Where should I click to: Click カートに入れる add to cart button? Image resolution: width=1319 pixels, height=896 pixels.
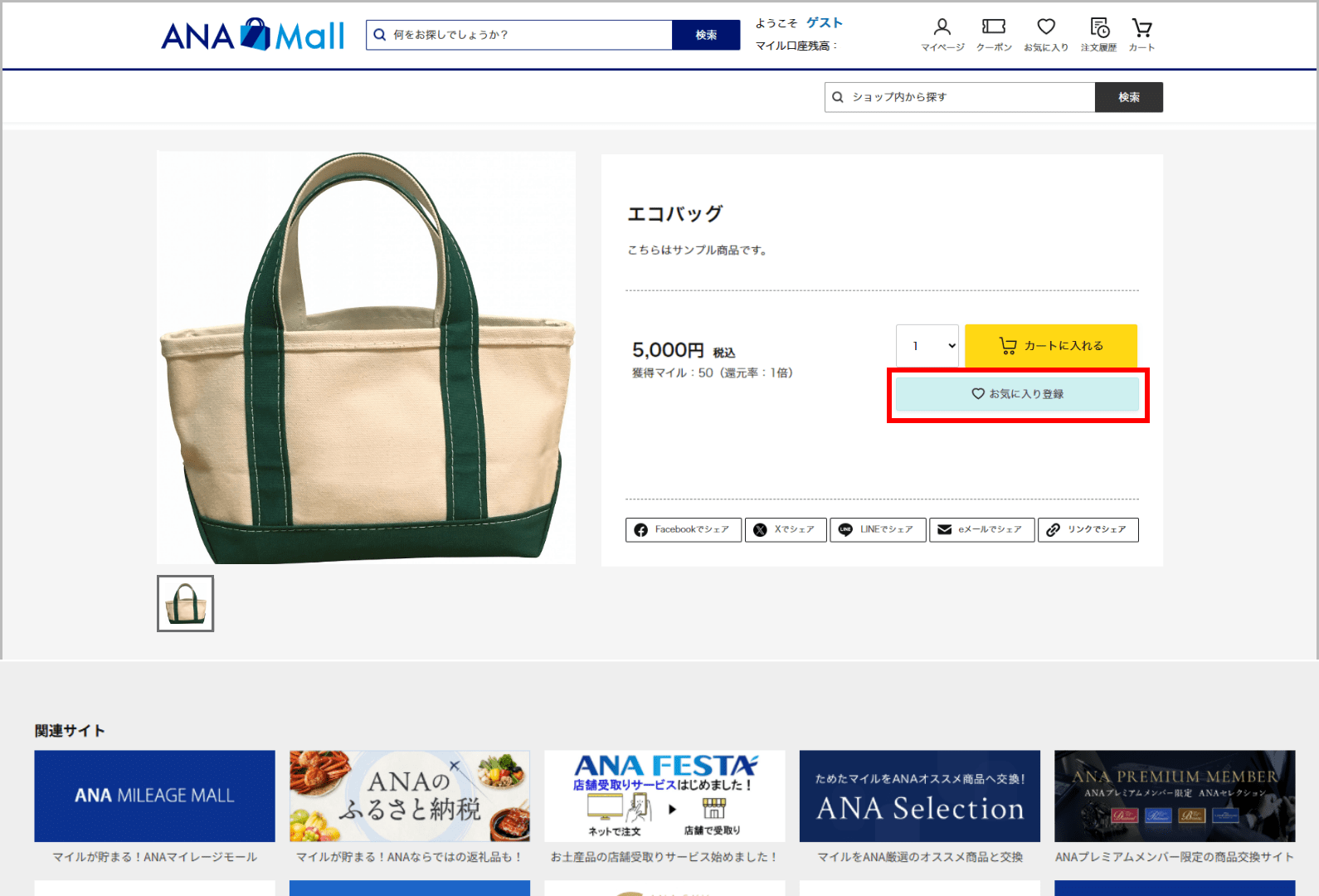[1050, 346]
